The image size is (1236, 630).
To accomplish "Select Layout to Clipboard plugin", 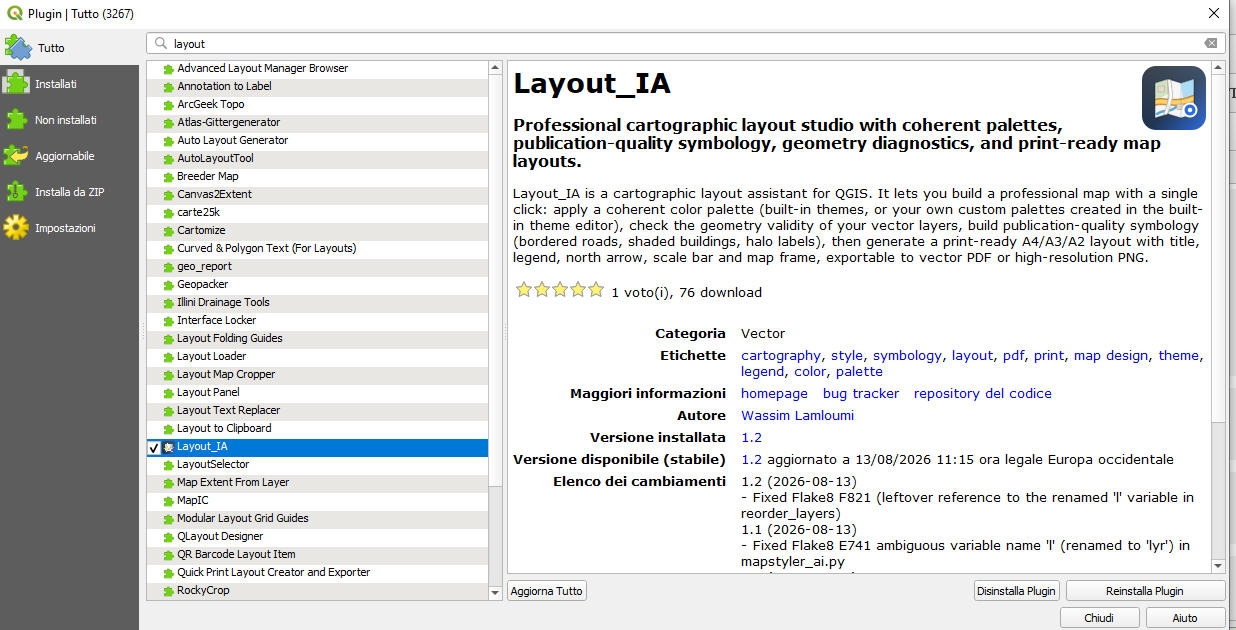I will (x=318, y=428).
